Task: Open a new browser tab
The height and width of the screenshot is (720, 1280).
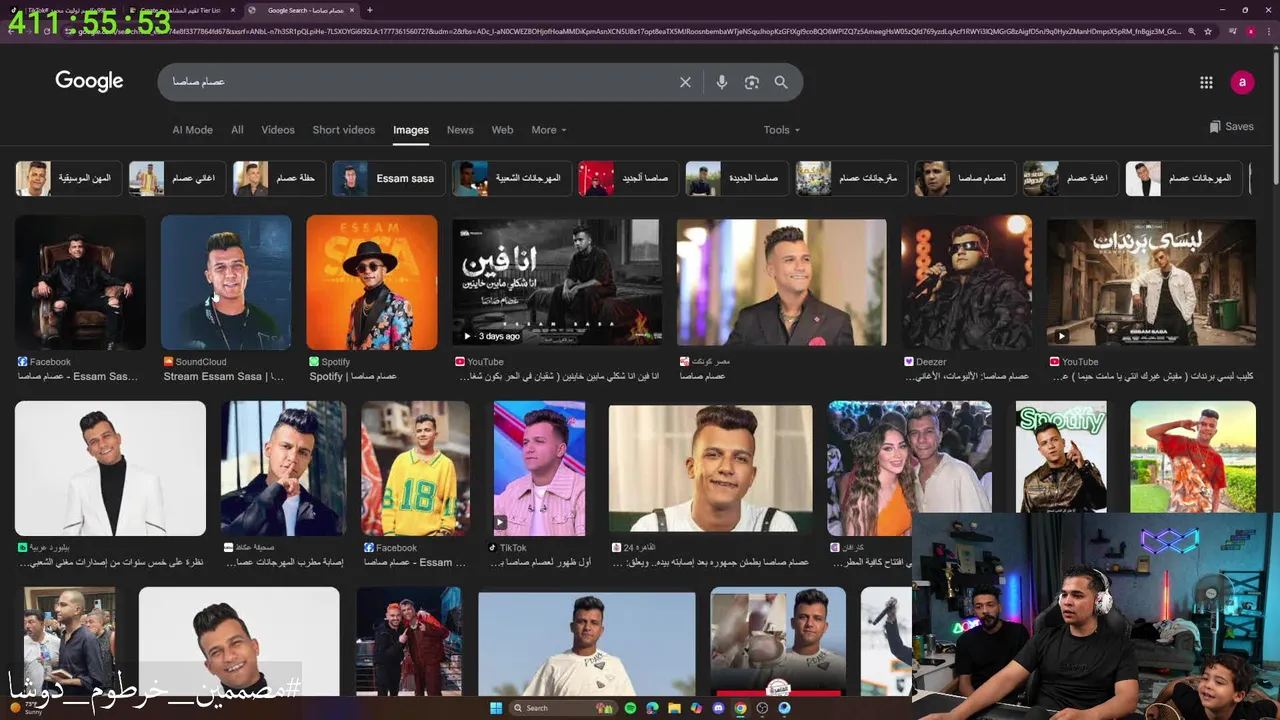Action: 370,10
